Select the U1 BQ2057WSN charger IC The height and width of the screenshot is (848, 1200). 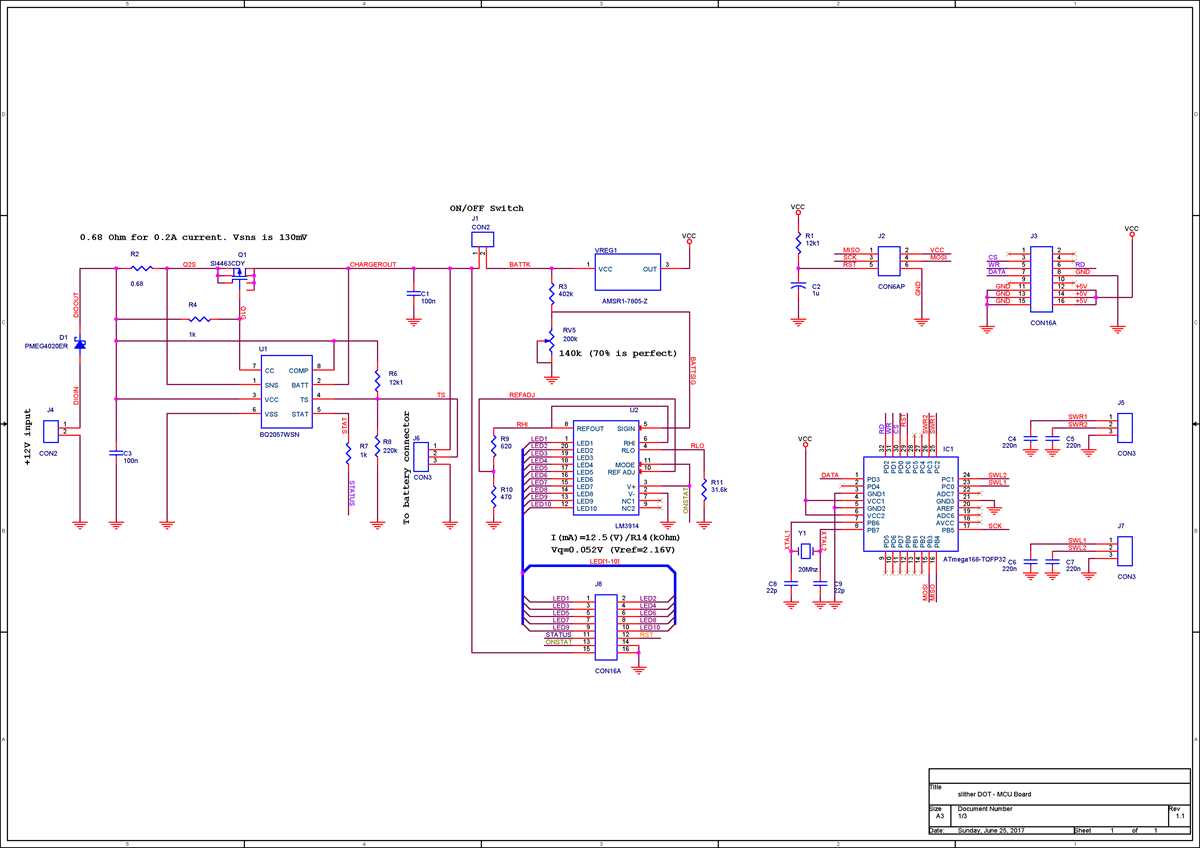click(285, 391)
